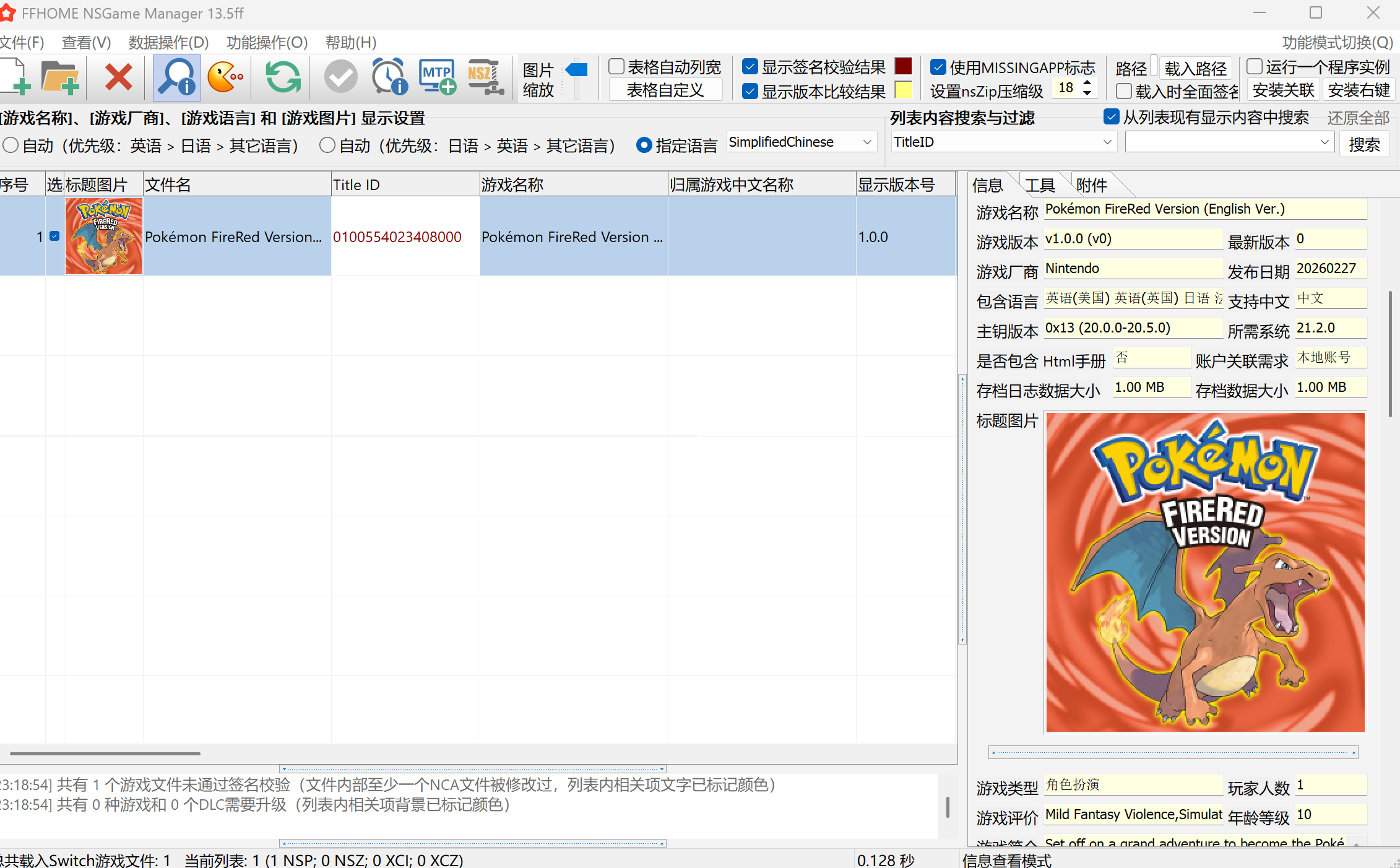Click the 归属游戏中文名称 column header
The height and width of the screenshot is (868, 1400).
762,184
